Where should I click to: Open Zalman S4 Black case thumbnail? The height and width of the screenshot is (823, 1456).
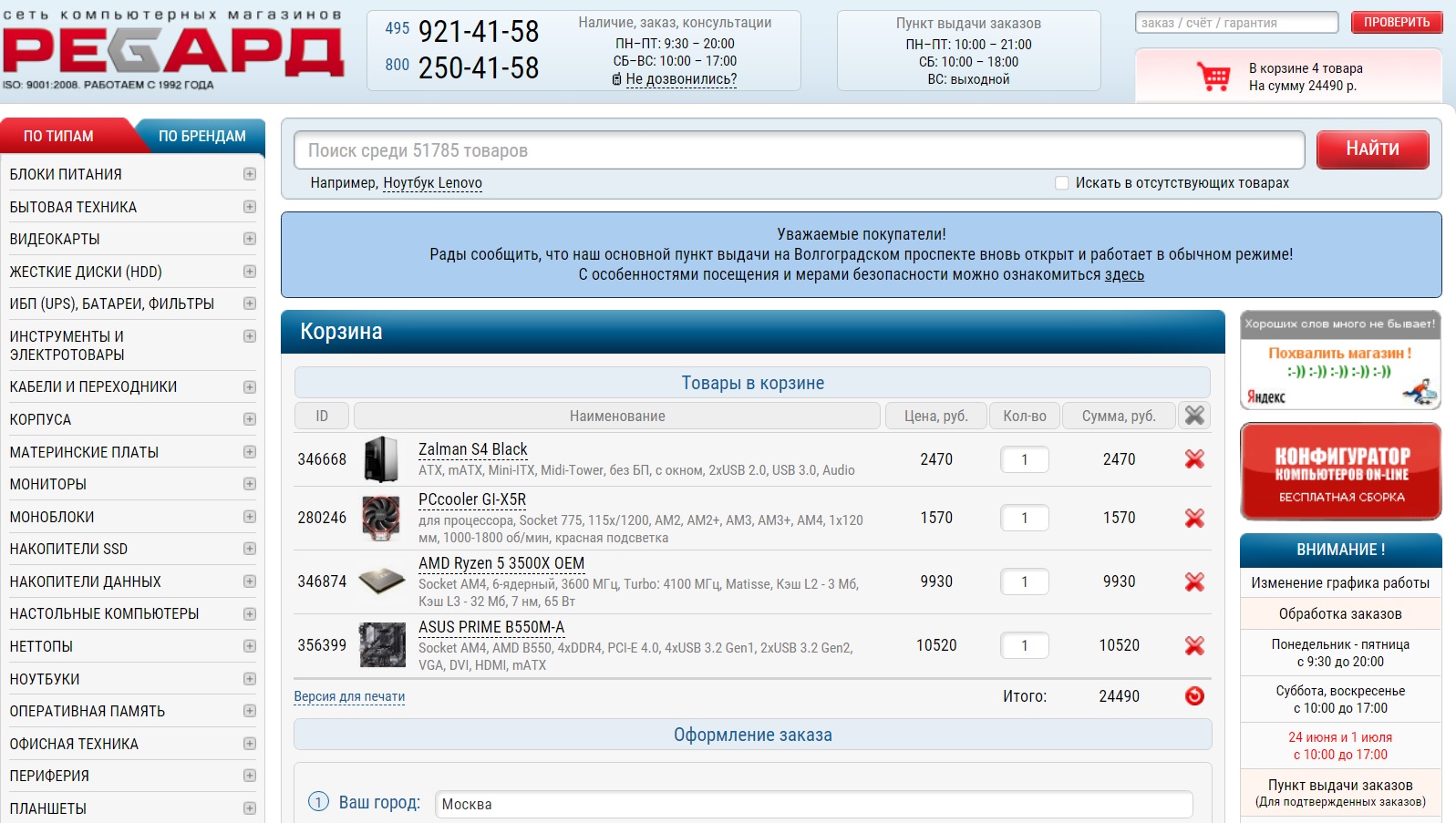click(x=381, y=459)
